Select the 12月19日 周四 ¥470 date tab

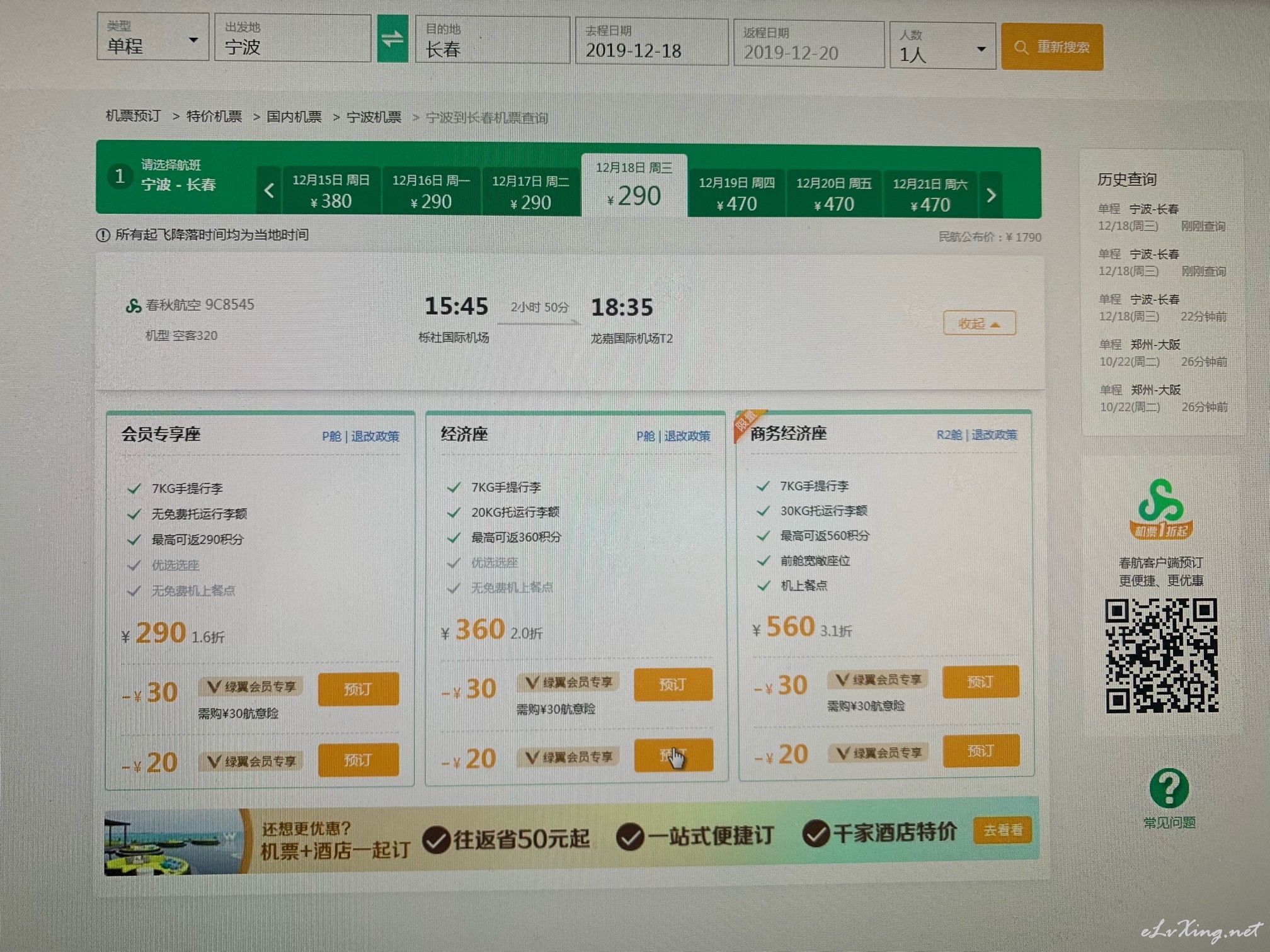736,193
